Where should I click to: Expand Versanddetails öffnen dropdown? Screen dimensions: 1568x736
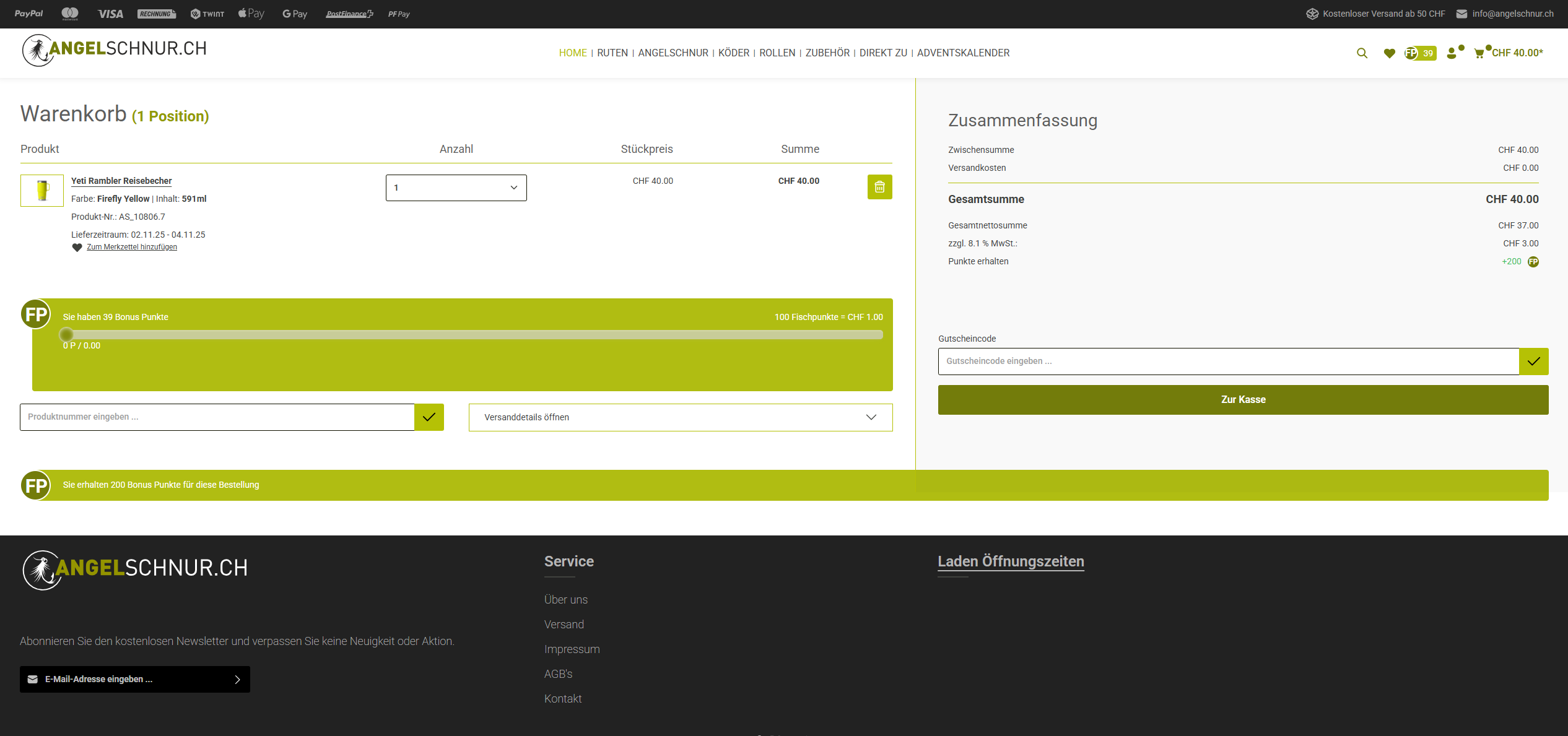[680, 417]
